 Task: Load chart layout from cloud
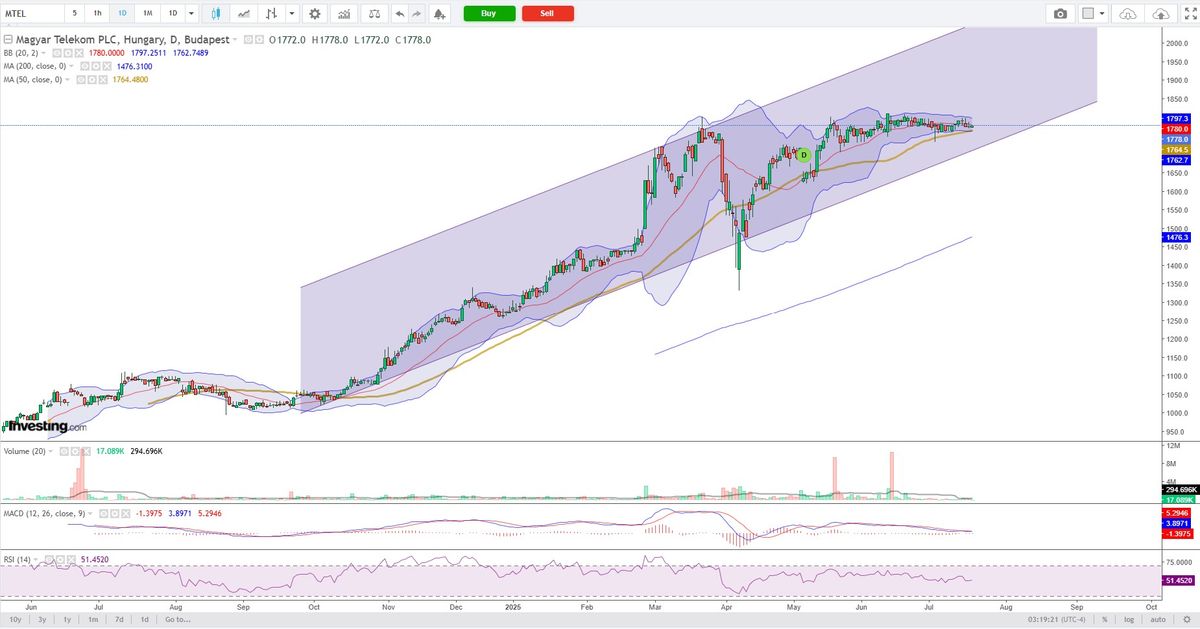(1129, 14)
